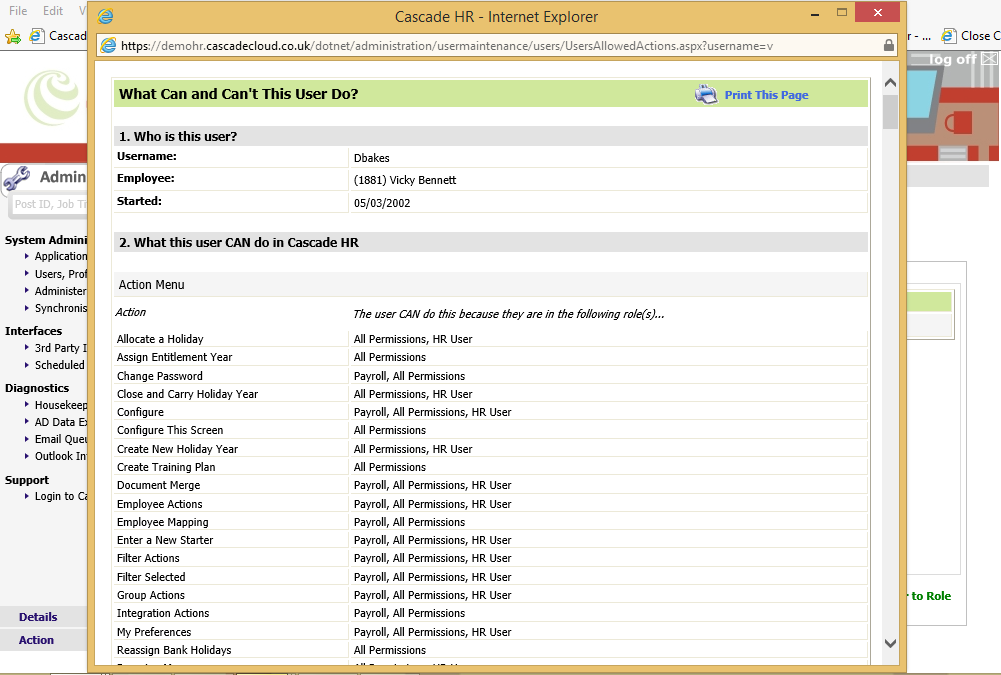This screenshot has height=675, width=1001.
Task: Click the Print This Page link
Action: [766, 95]
